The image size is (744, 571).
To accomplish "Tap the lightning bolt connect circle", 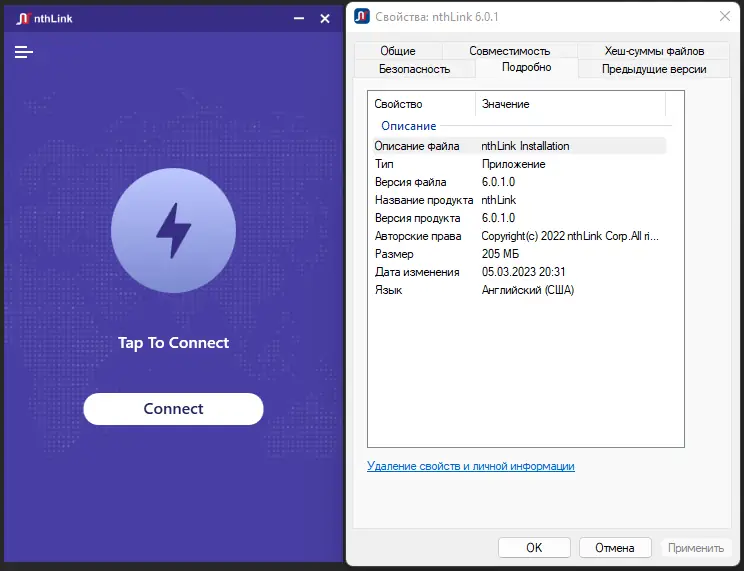I will coord(173,230).
